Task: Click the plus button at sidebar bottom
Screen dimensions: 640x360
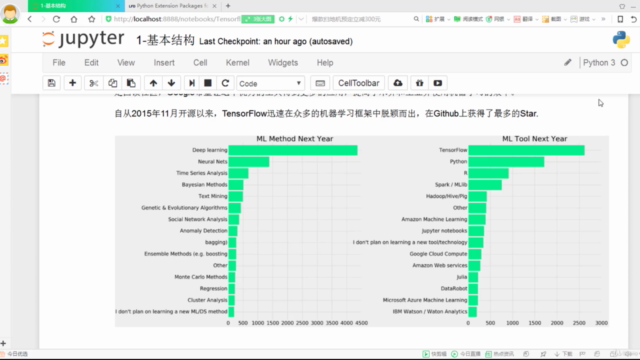Action: point(3,343)
